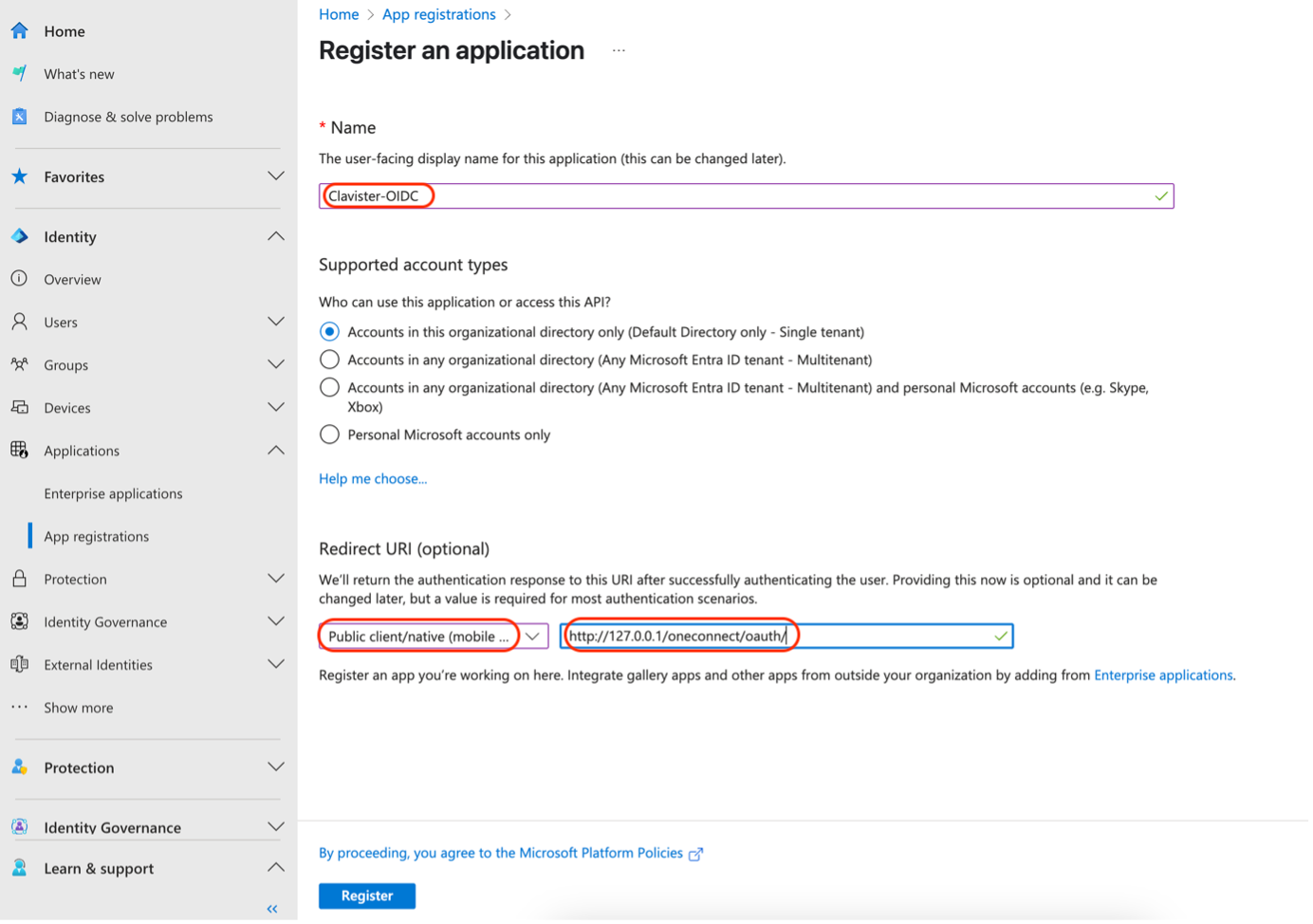The width and height of the screenshot is (1313, 924).
Task: Open the Microsoft Platform Policies link
Action: [x=601, y=853]
